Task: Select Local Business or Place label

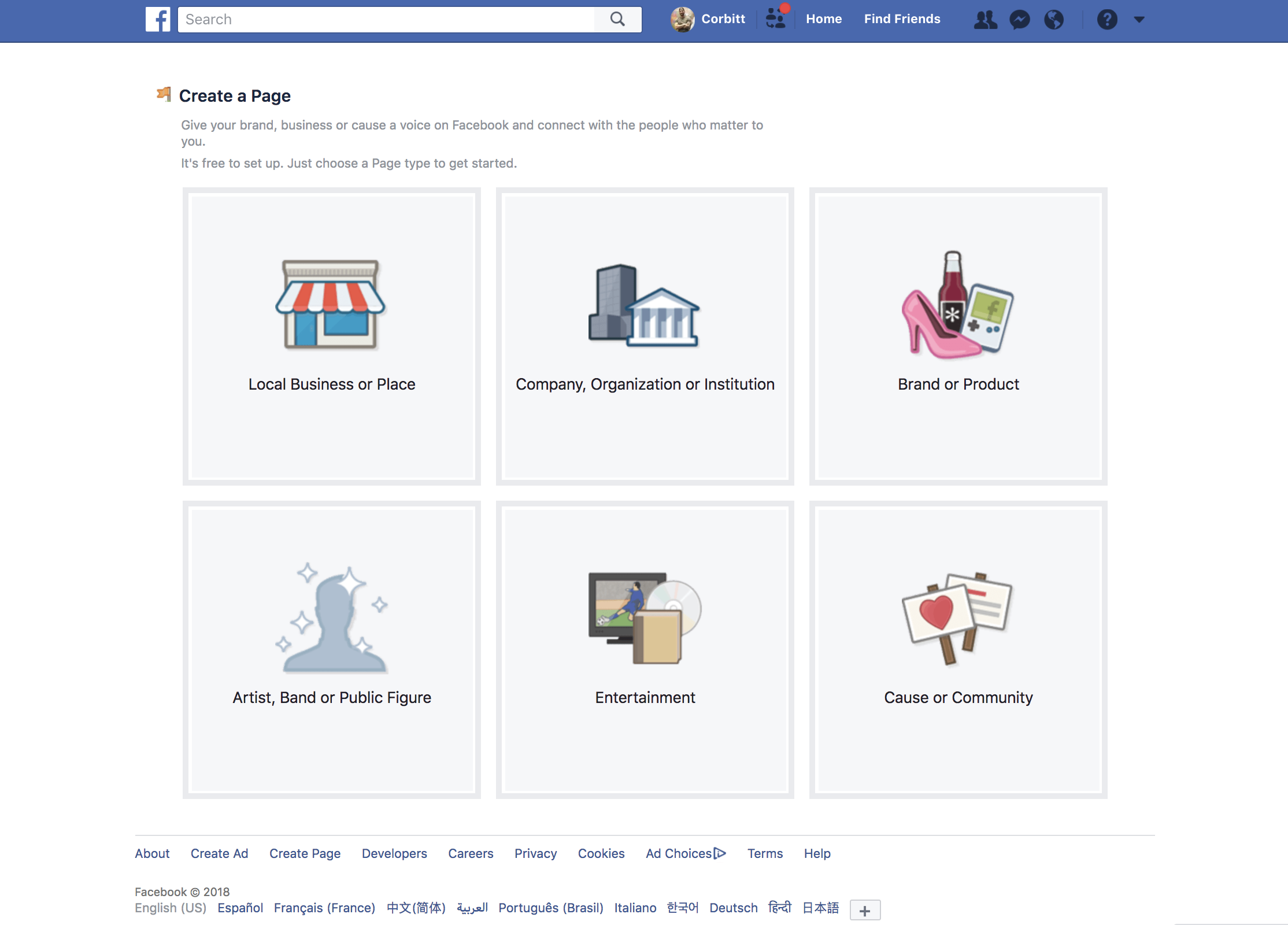Action: click(332, 384)
